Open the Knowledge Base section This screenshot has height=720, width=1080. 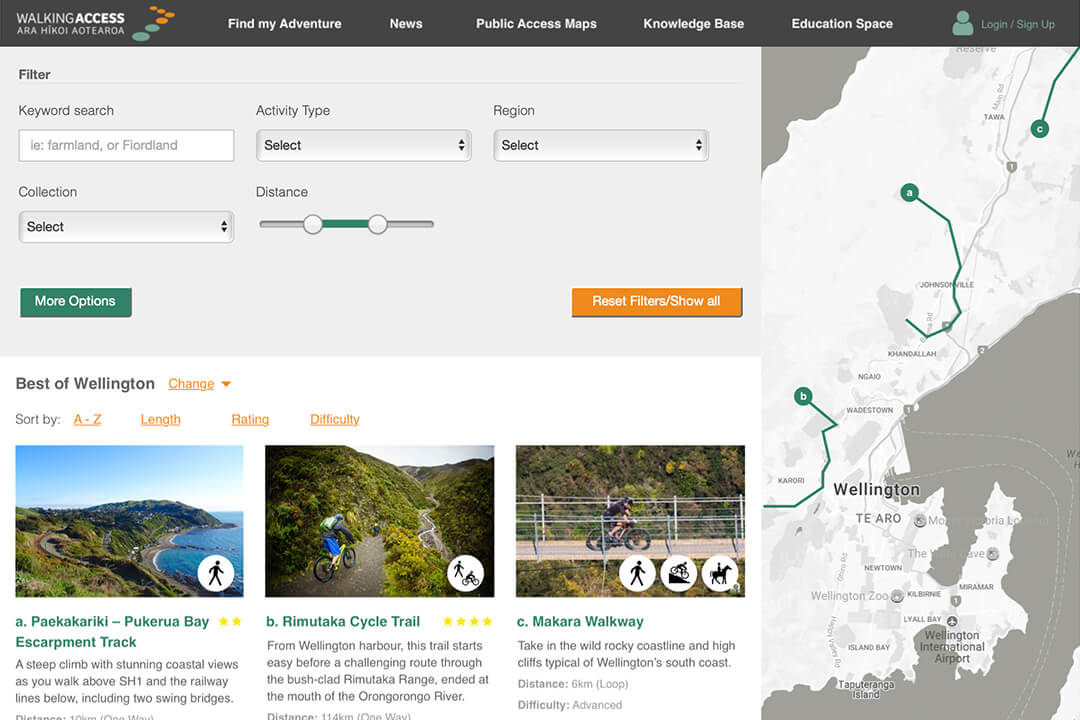(x=694, y=23)
